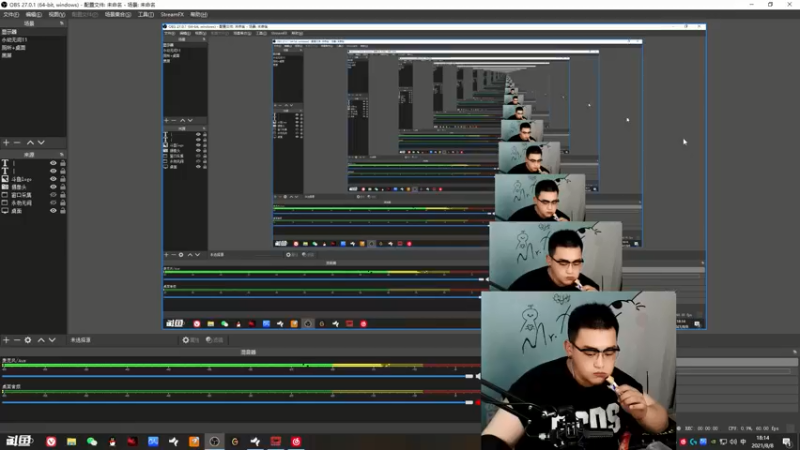Toggle the lock on the 窗口采集 source
The width and height of the screenshot is (800, 450).
pos(63,195)
